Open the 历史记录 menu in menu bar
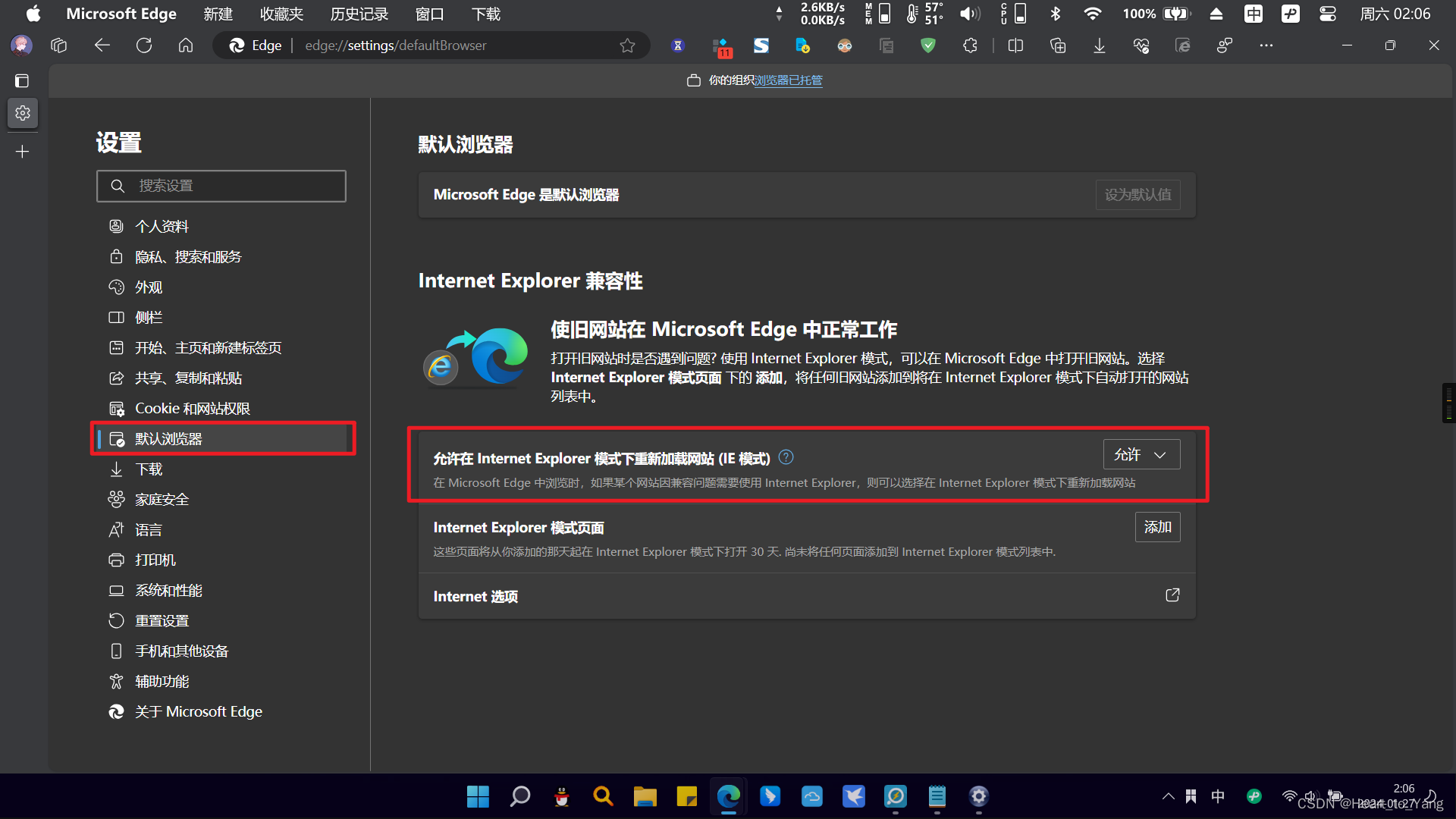This screenshot has height=819, width=1456. (359, 14)
